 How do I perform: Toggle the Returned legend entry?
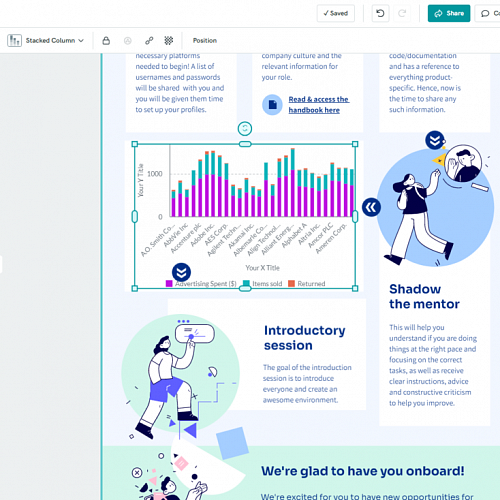(307, 284)
